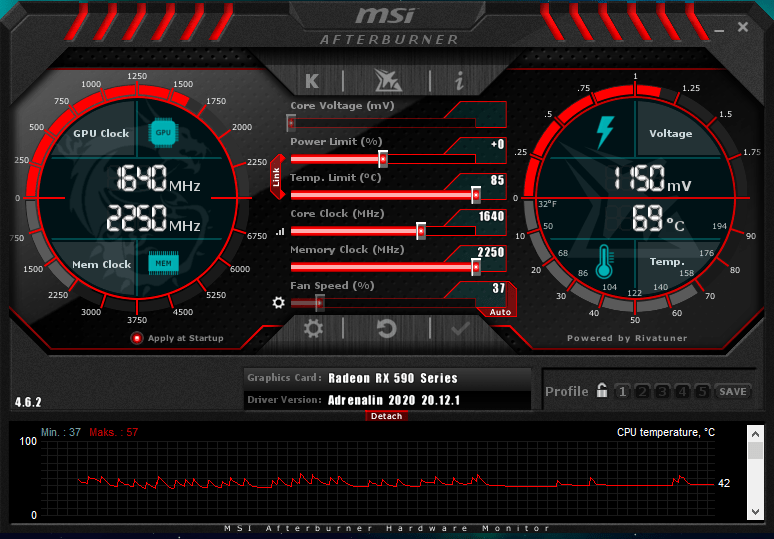Image resolution: width=774 pixels, height=539 pixels.
Task: Click the 69 °C temperature readout
Action: click(x=658, y=219)
